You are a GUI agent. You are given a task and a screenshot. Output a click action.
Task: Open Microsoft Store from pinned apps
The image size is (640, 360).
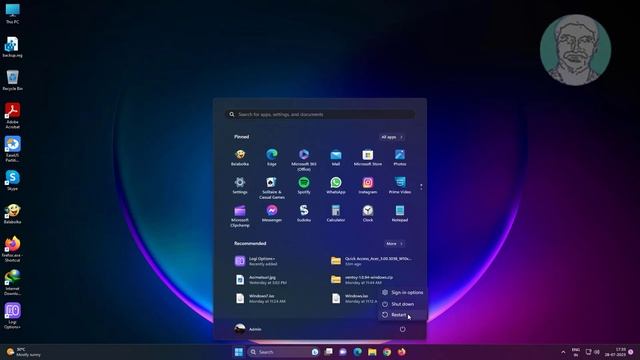coord(368,158)
